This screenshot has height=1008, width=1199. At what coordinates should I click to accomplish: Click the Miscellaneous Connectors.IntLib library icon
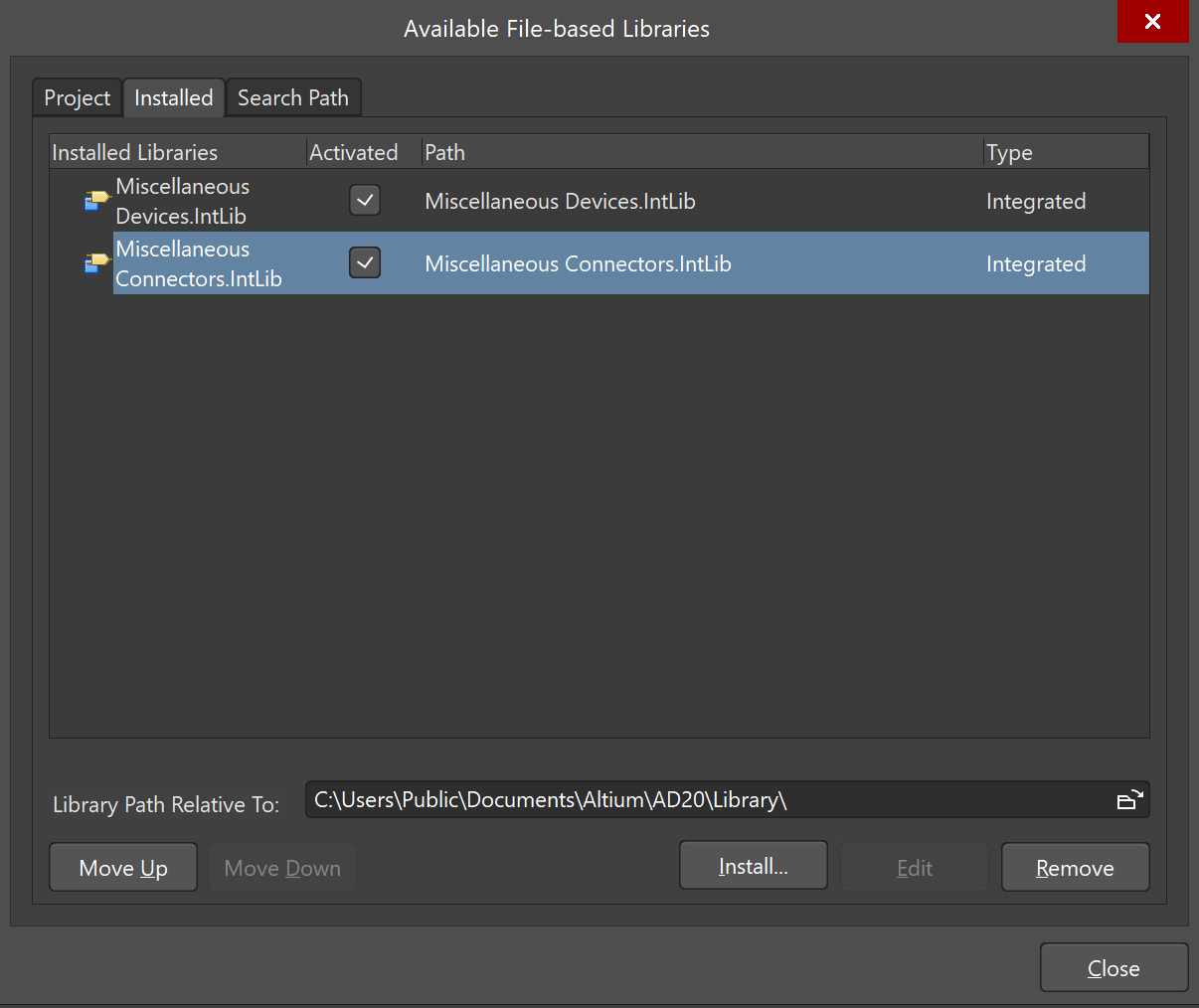tap(96, 263)
